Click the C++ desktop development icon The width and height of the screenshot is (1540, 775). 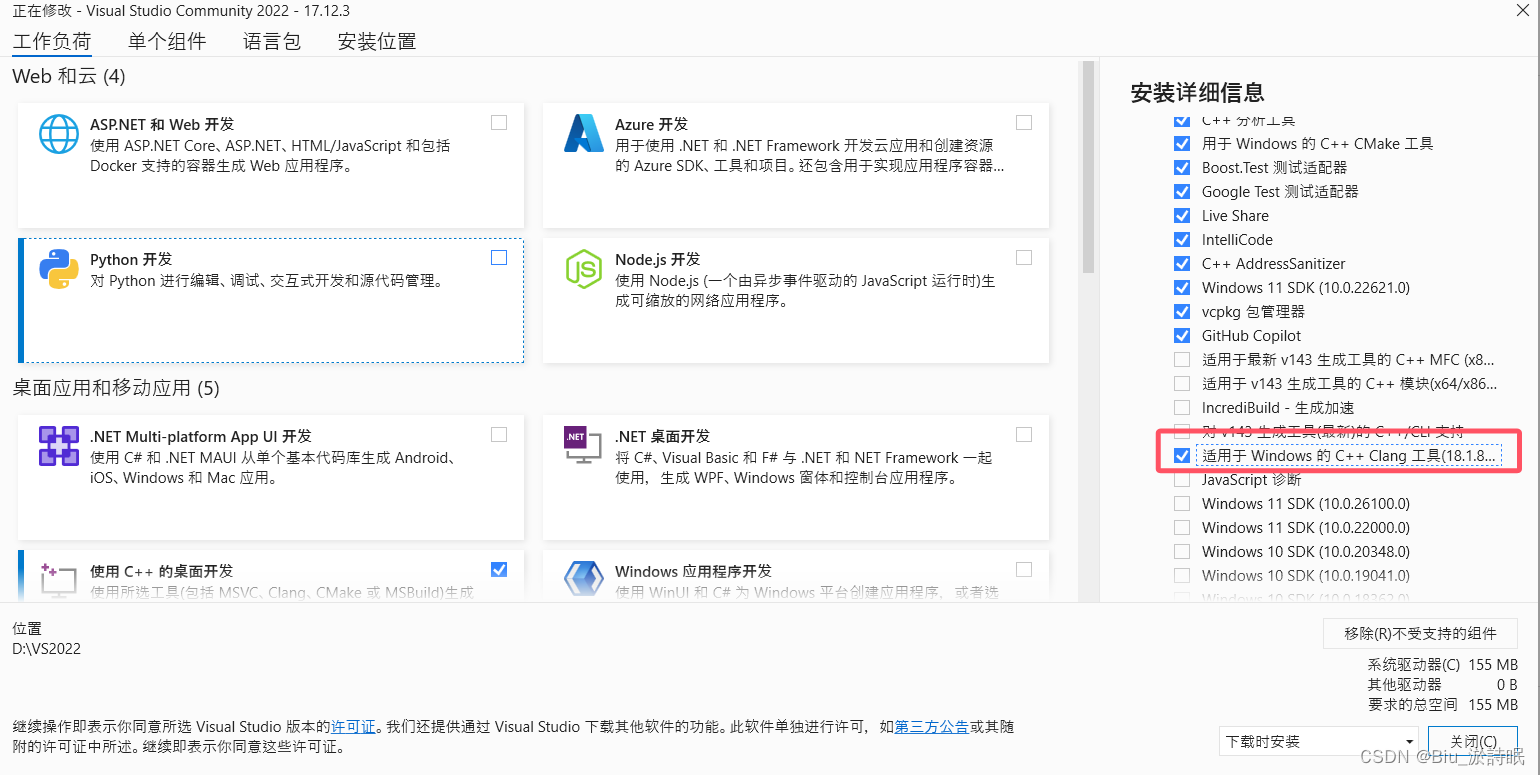pos(59,581)
